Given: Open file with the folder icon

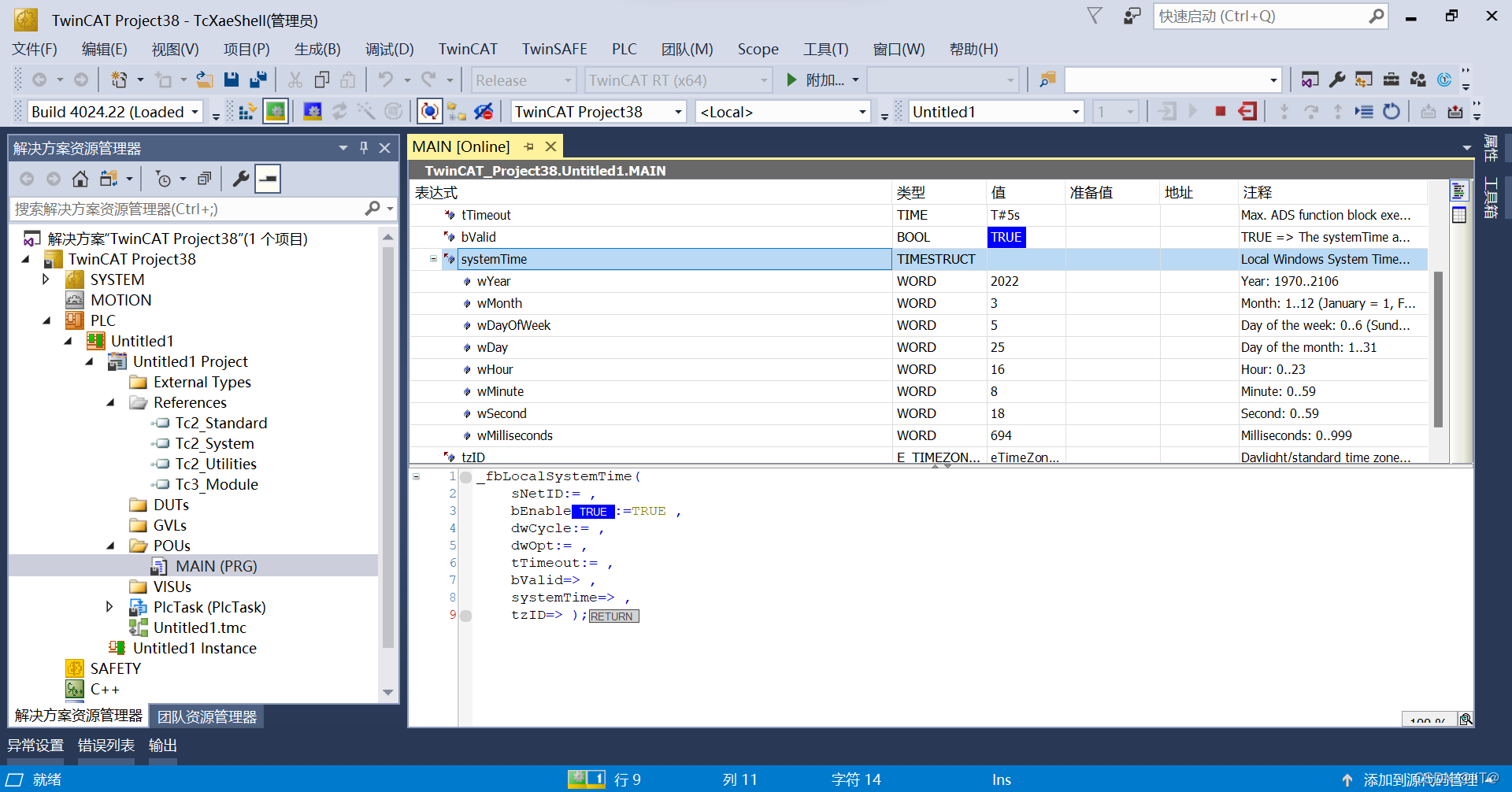Looking at the screenshot, I should pos(204,80).
